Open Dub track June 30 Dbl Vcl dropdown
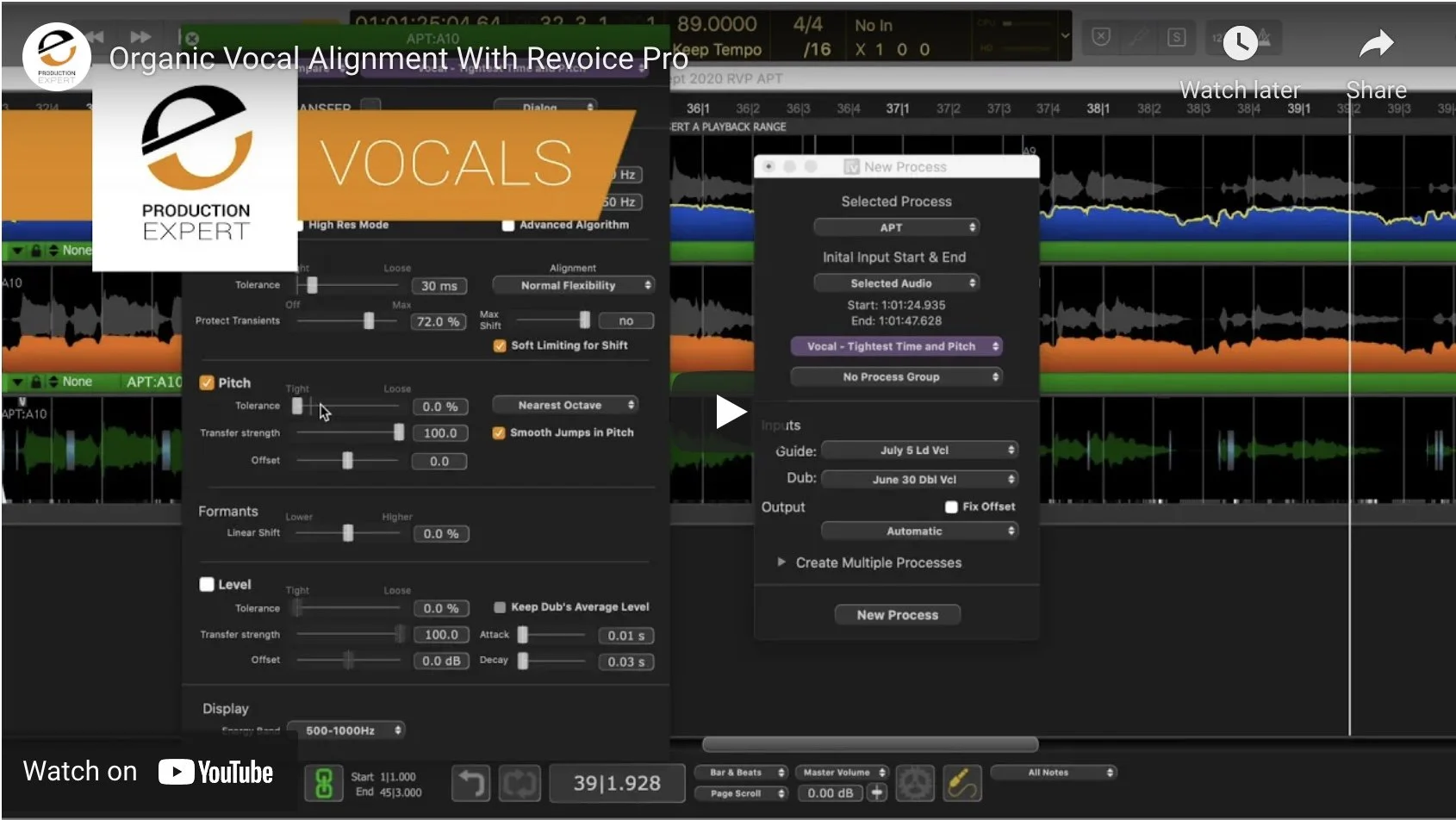 point(919,479)
